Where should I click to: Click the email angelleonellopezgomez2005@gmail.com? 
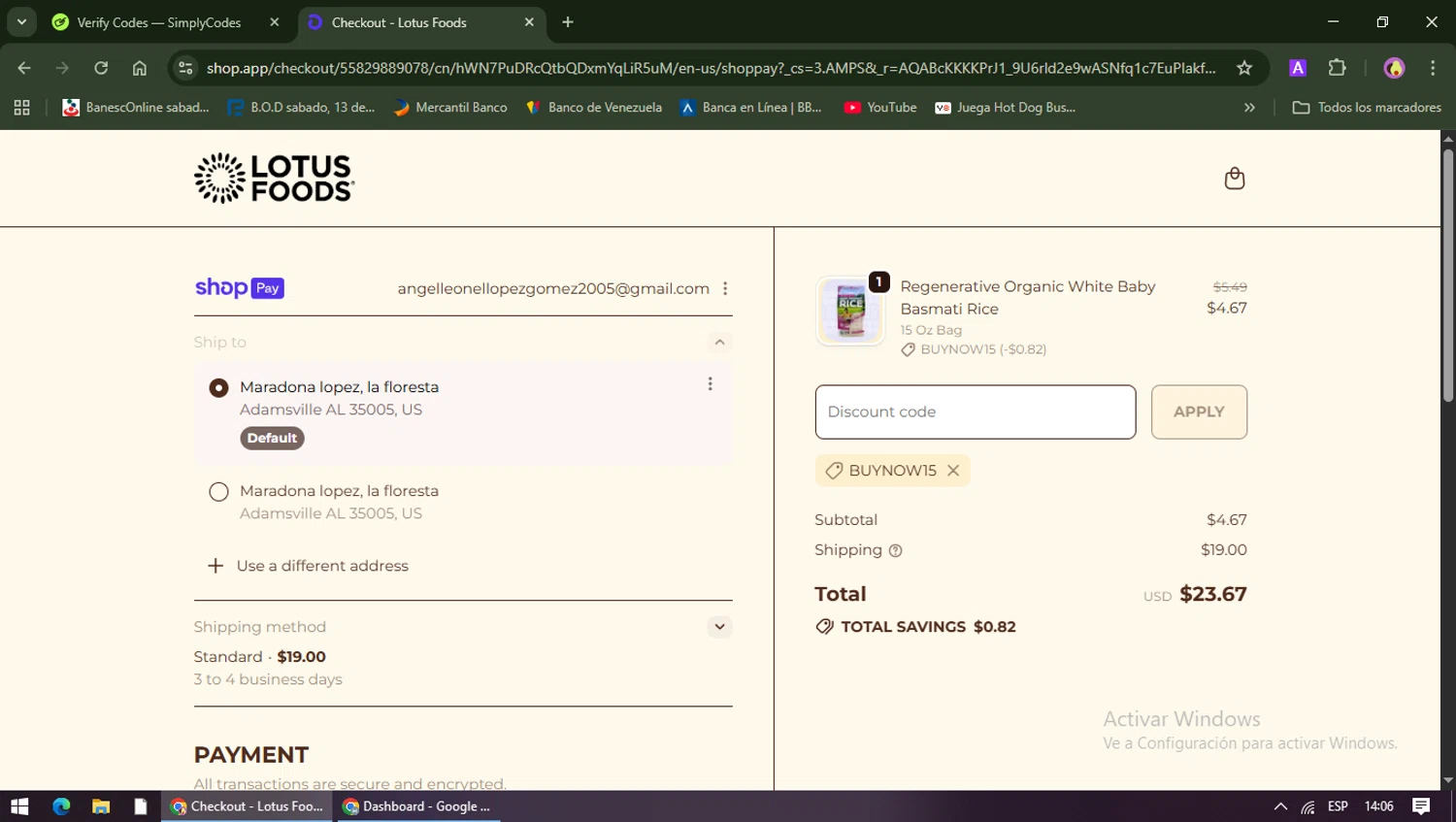[553, 288]
